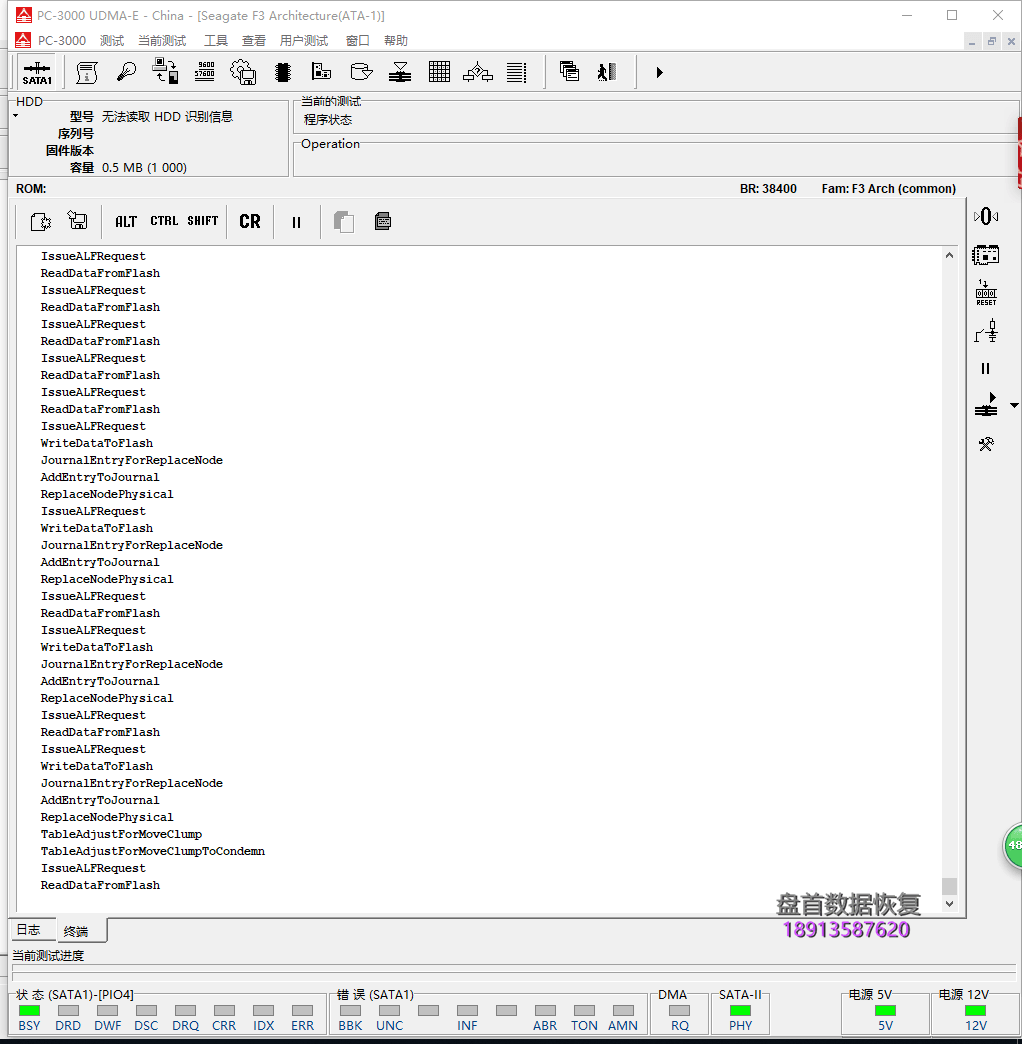Click the head stack play icon in sidebar
The width and height of the screenshot is (1022, 1044).
click(x=986, y=405)
